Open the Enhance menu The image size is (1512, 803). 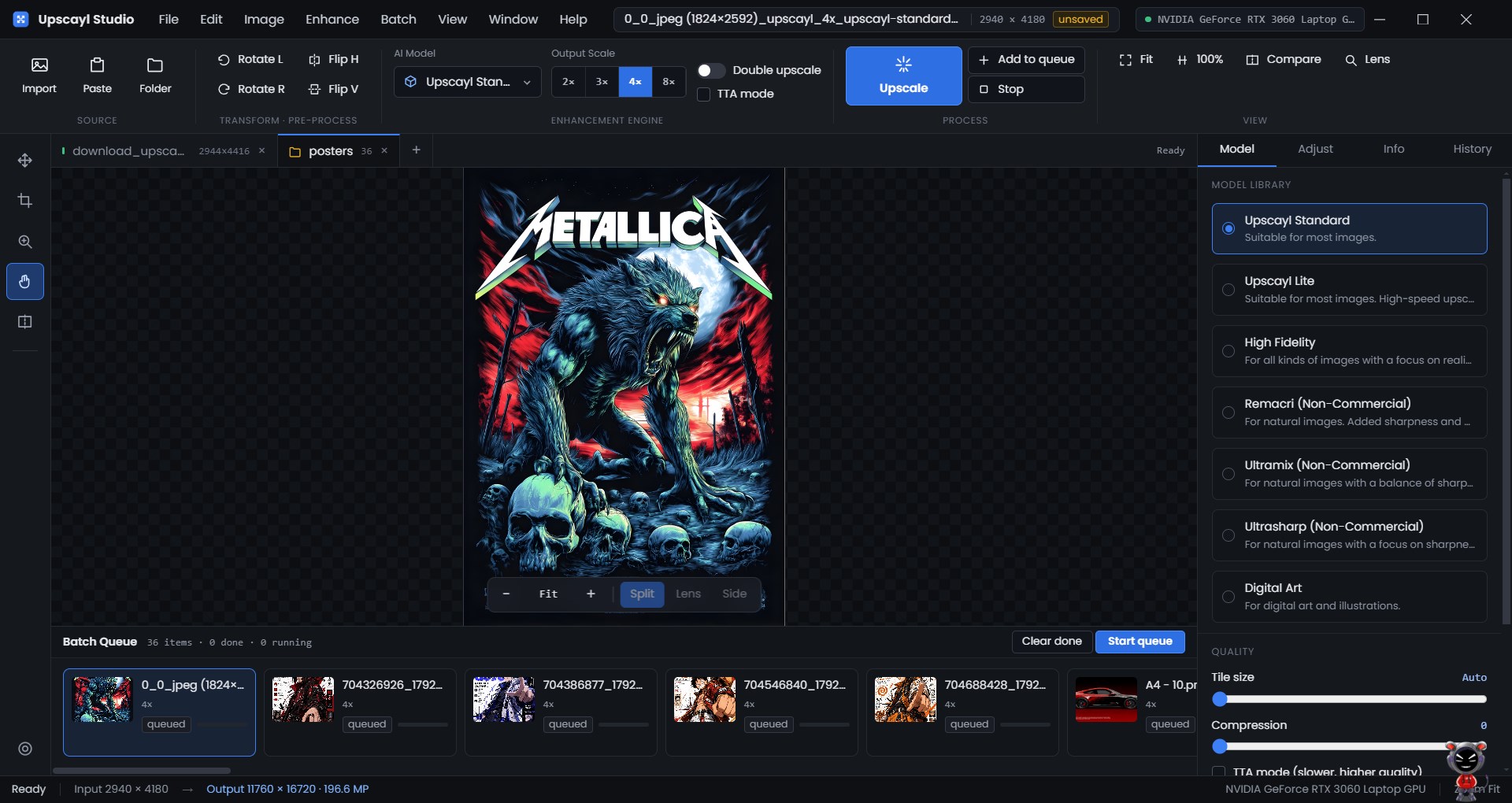point(332,19)
